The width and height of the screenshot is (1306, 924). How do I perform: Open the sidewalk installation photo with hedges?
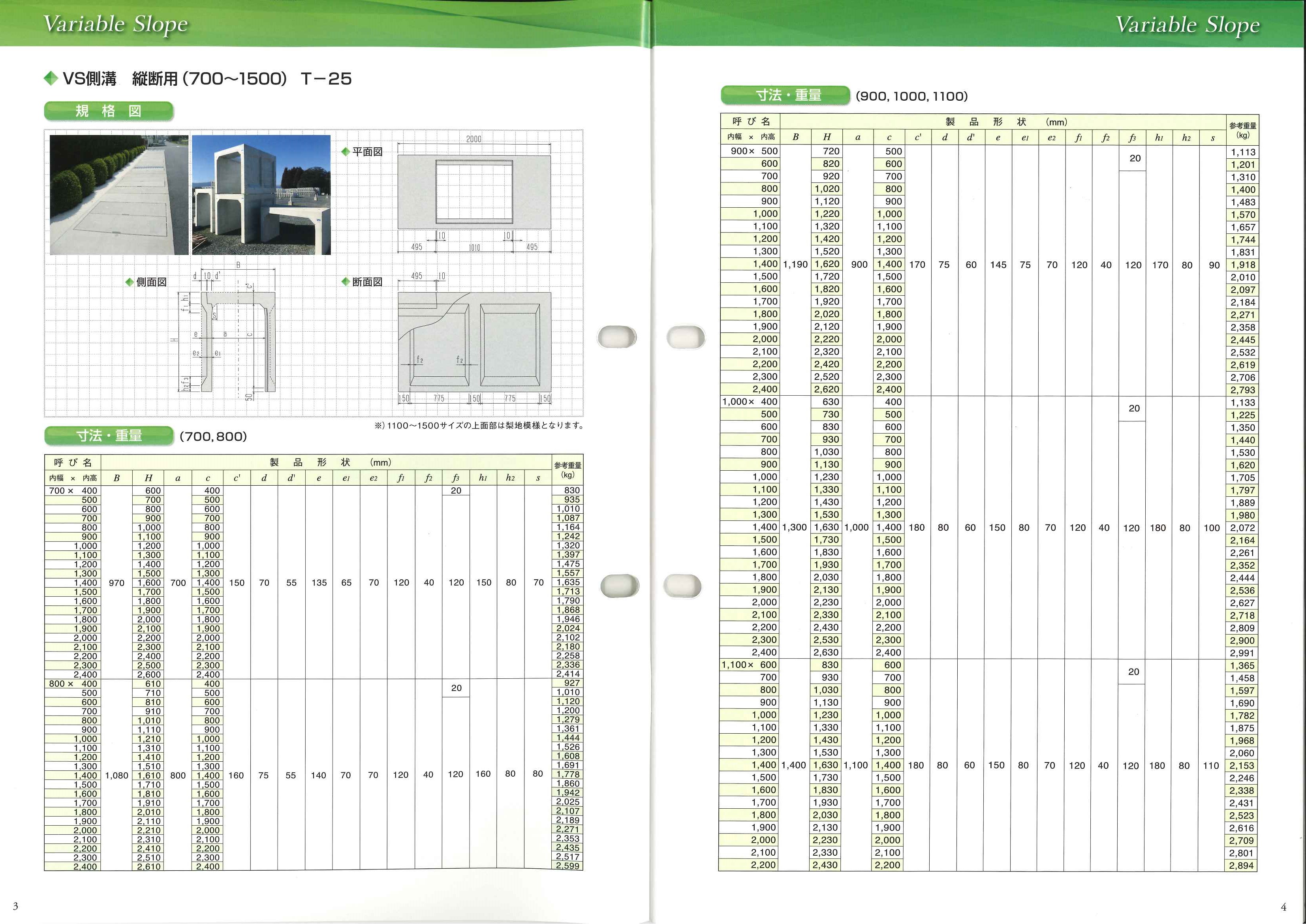click(x=119, y=195)
